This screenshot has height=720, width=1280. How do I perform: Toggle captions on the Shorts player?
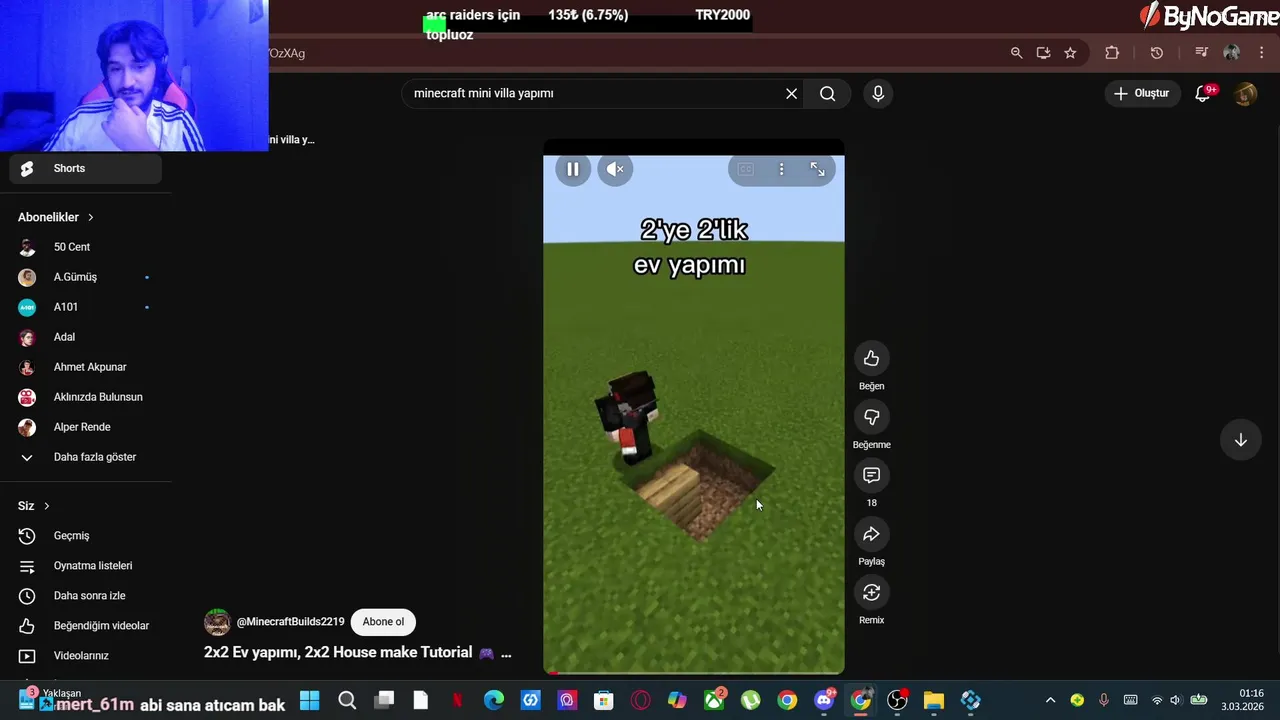click(745, 169)
